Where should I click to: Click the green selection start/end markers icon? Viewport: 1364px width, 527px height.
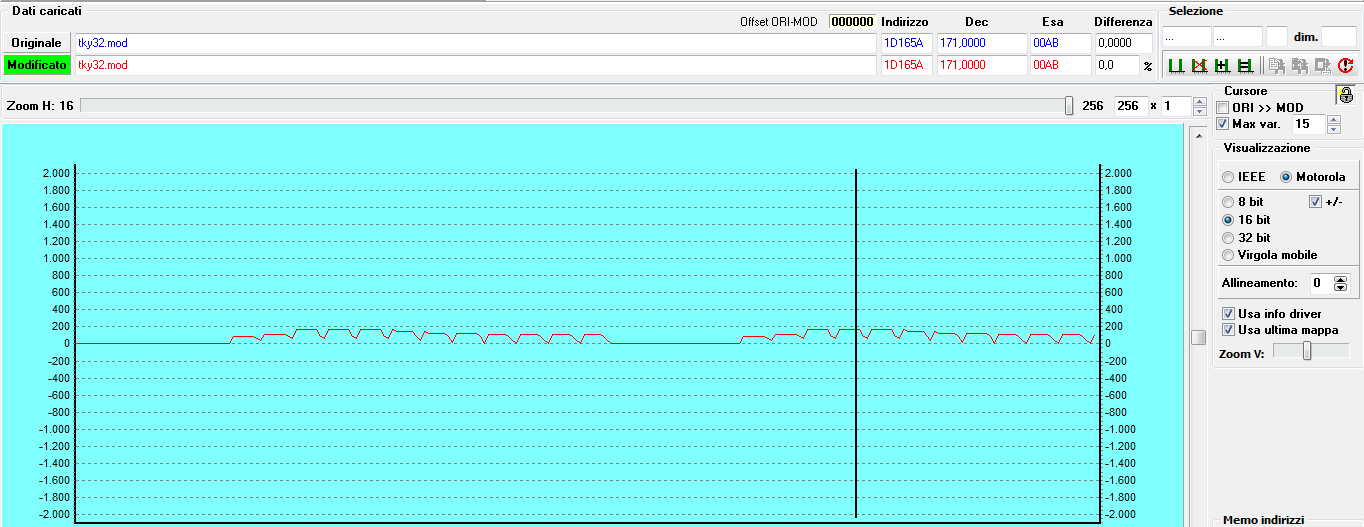pyautogui.click(x=1176, y=66)
